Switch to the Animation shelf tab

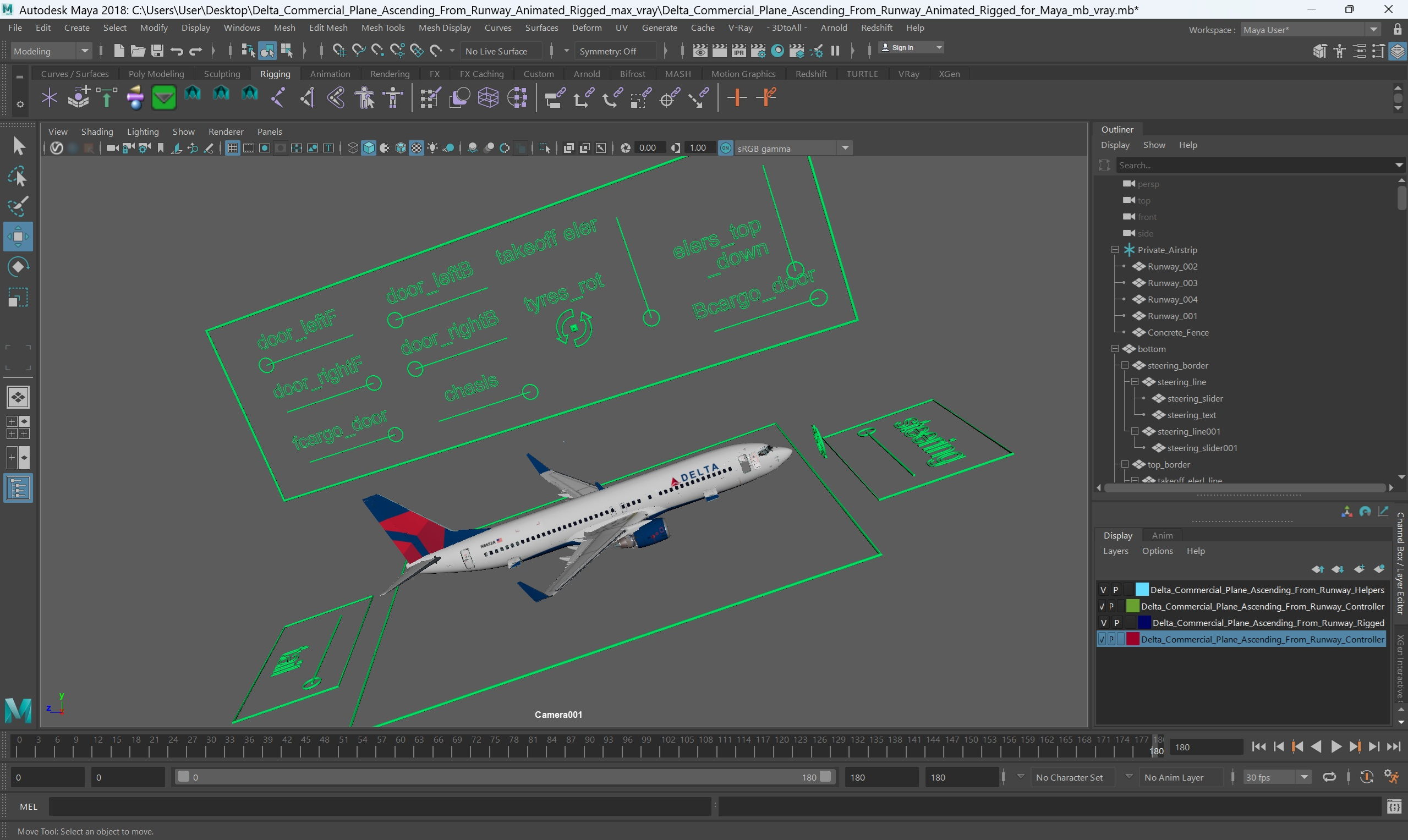click(x=330, y=74)
